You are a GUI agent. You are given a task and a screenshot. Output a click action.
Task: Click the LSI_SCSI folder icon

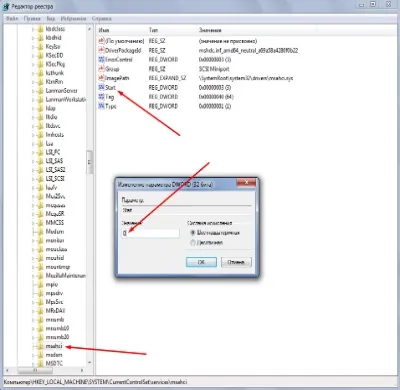[x=40, y=179]
